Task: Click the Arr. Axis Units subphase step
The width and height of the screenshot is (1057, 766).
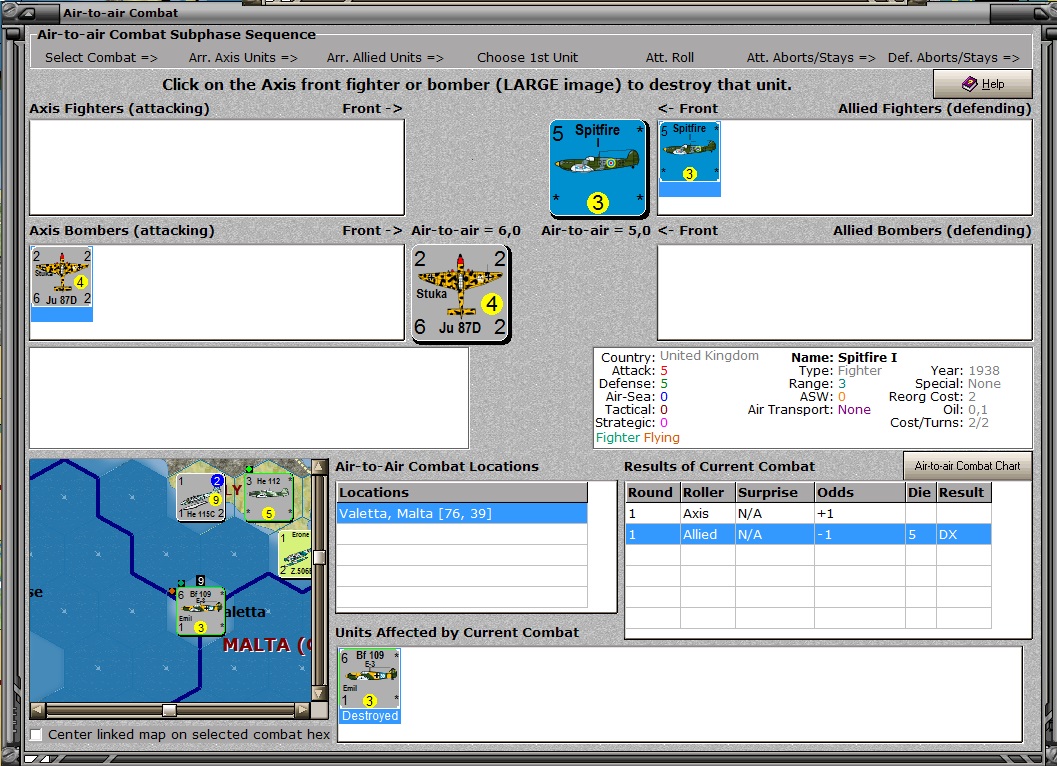Action: pos(243,58)
